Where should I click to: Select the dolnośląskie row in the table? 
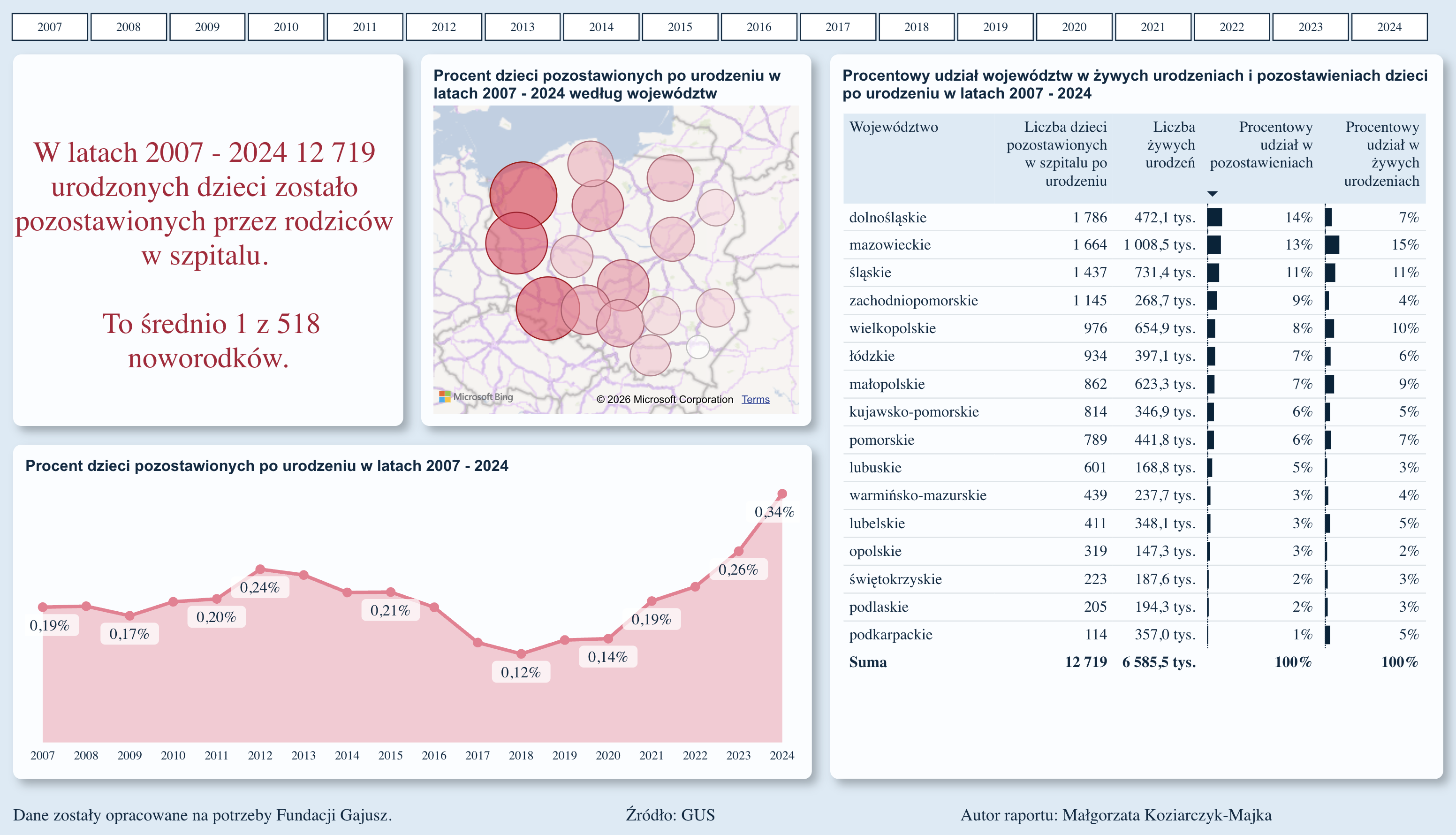[x=887, y=217]
